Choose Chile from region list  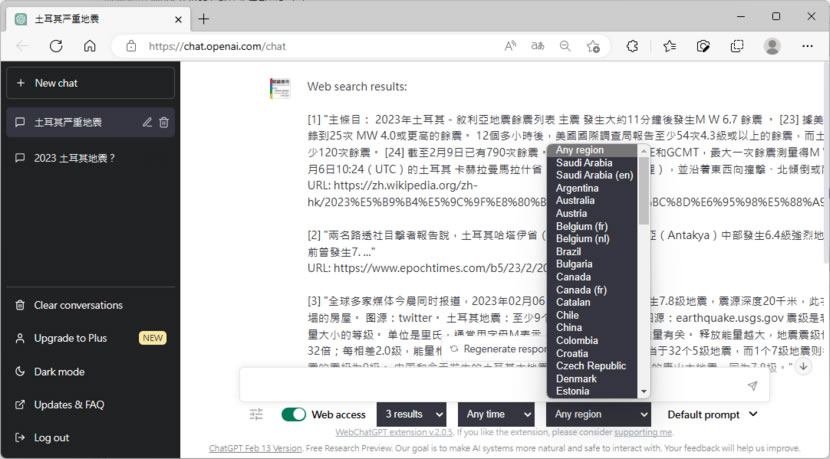[x=594, y=315]
